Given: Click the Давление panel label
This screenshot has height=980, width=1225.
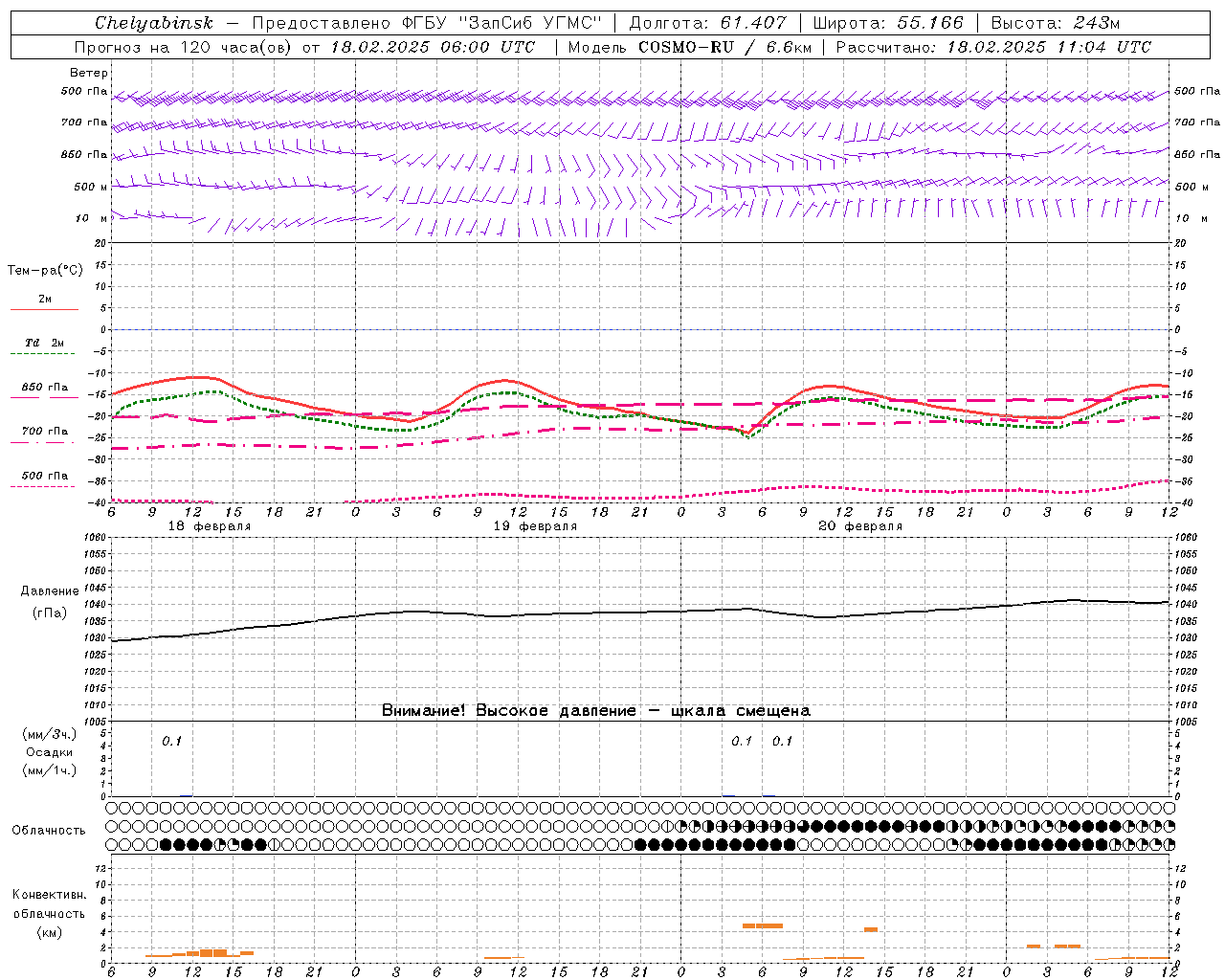Looking at the screenshot, I should (x=50, y=591).
